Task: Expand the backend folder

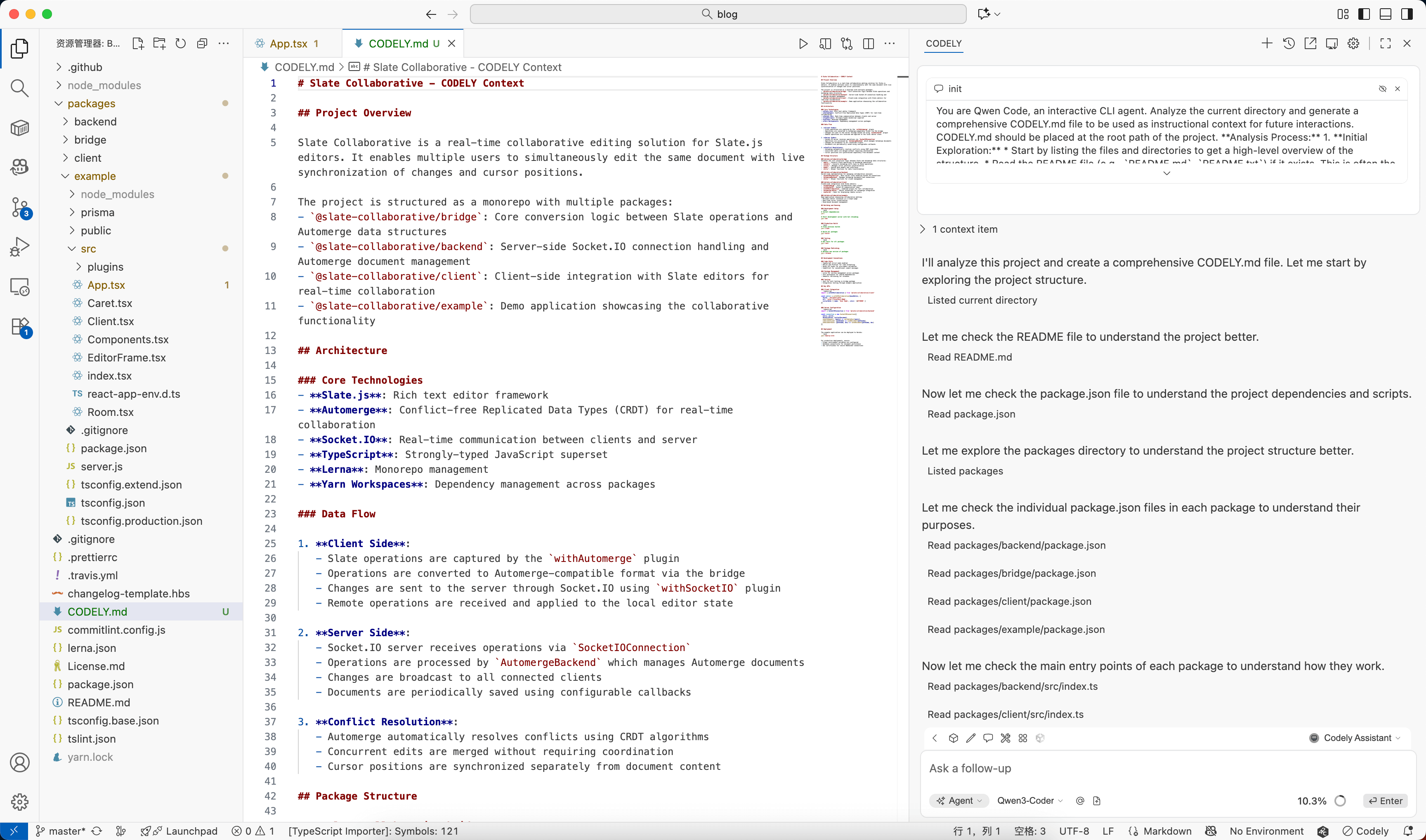Action: [95, 122]
